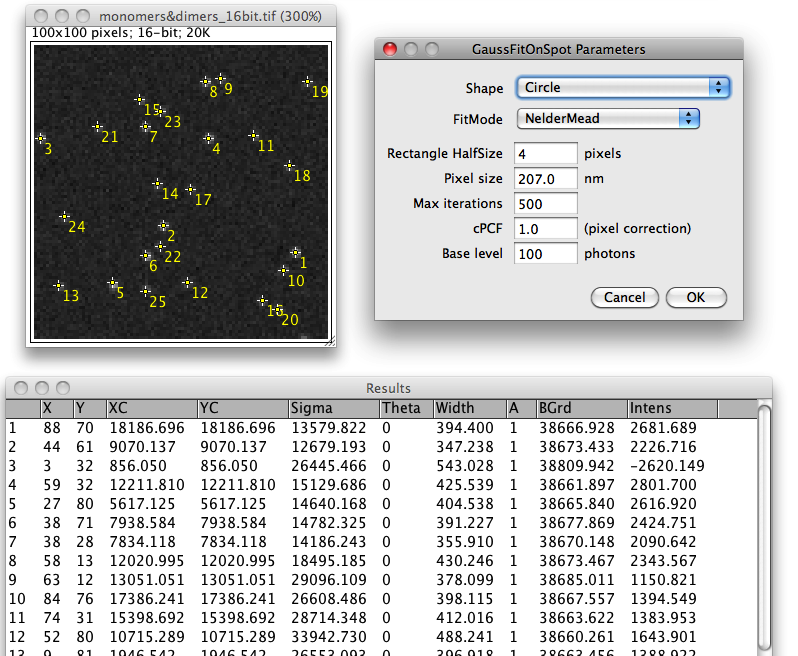The image size is (798, 656).
Task: Click the Rectangle HalfSize input field
Action: coord(546,154)
